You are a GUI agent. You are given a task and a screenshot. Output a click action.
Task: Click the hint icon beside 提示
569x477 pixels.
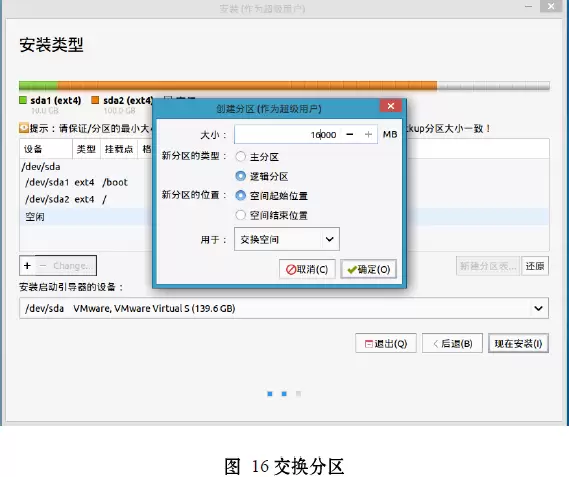click(x=24, y=128)
